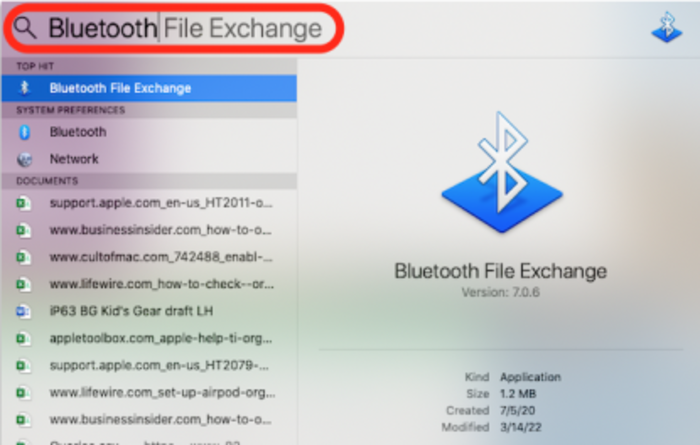Click the small Bluetooth File Exchange icon beside search field
Viewport: 700px width, 445px height.
coord(667,28)
